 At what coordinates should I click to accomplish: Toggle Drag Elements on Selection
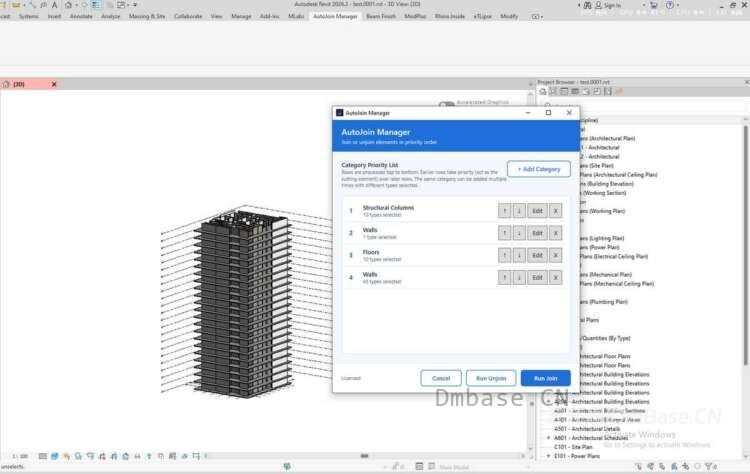click(x=685, y=466)
